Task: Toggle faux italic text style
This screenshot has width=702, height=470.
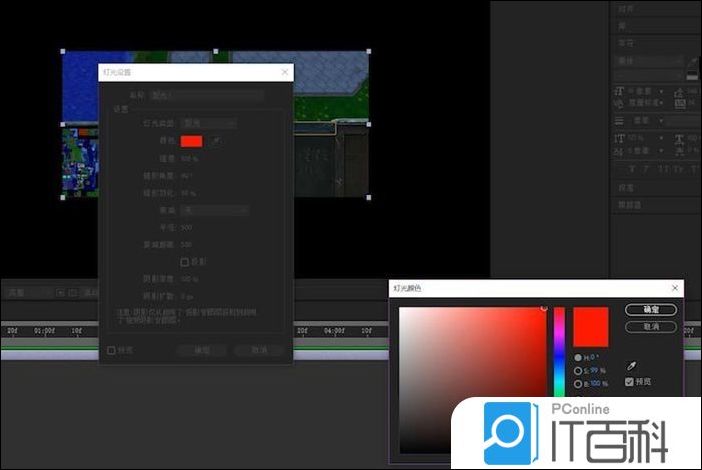Action: (x=646, y=169)
